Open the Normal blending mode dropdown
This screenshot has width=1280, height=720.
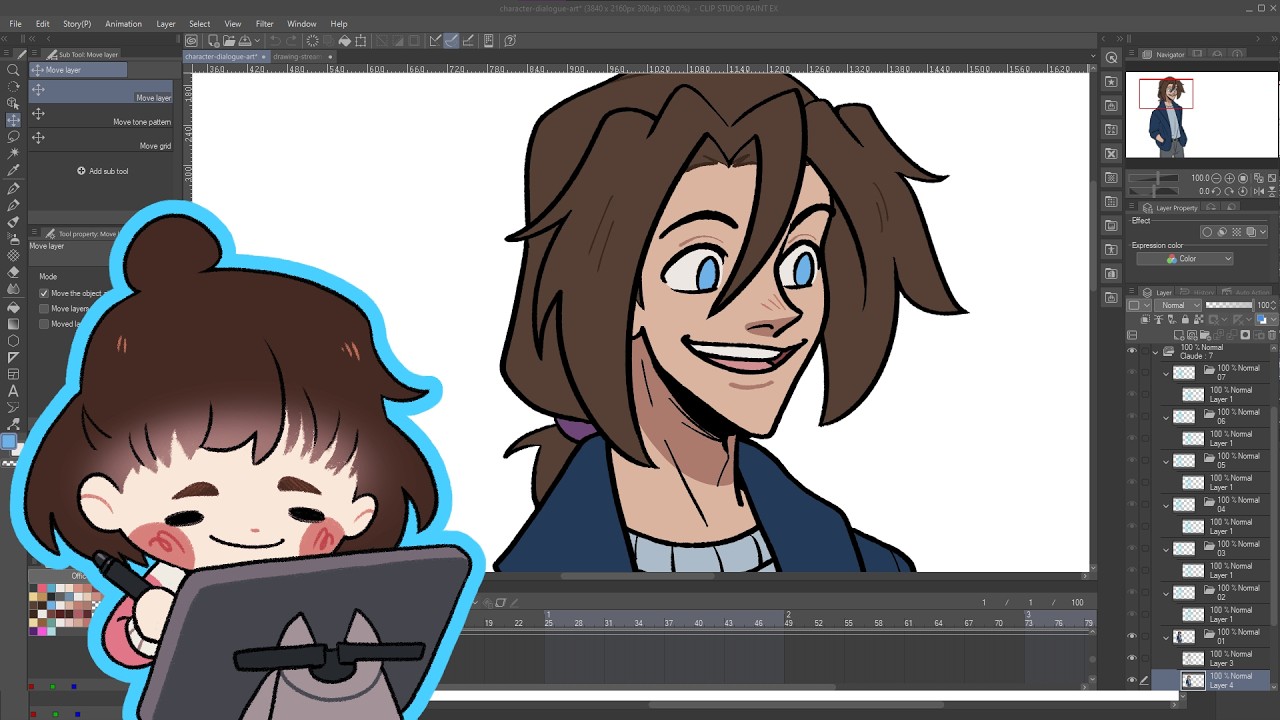pos(1177,305)
